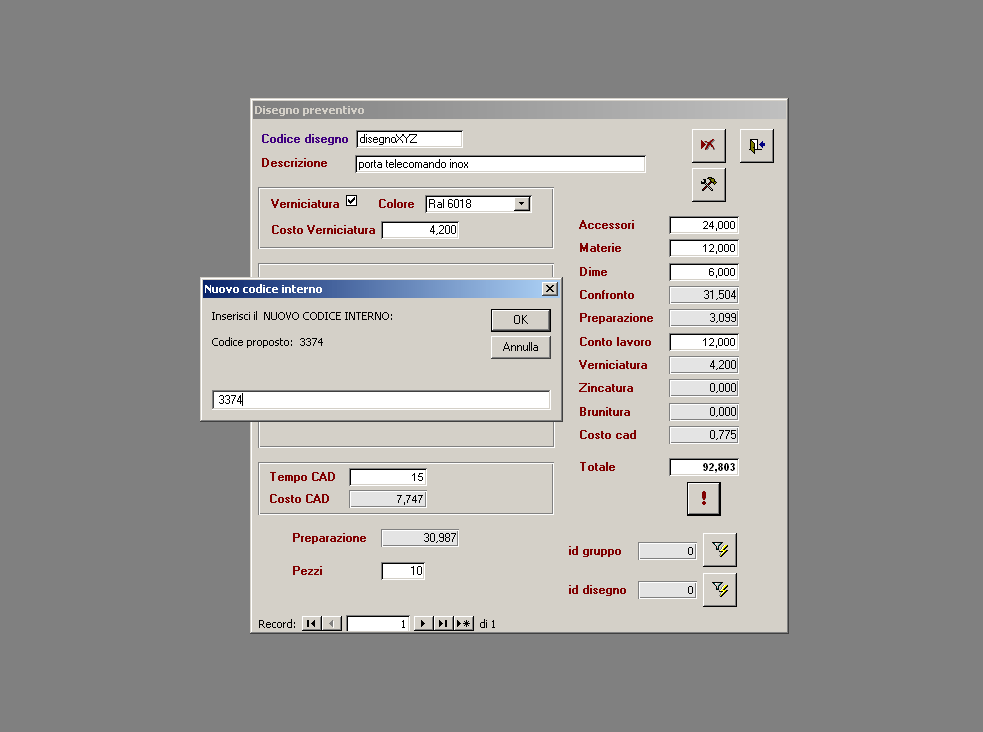Click the exit door icon button
Viewport: 983px width, 732px height.
click(x=757, y=145)
